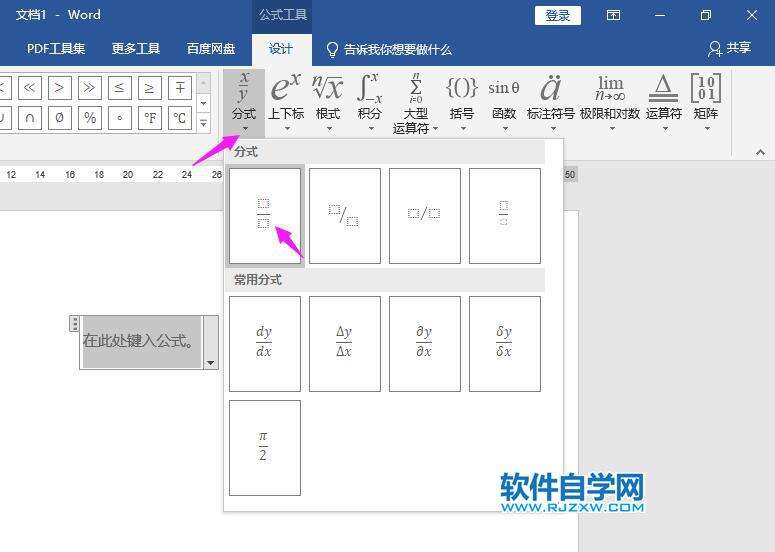Click the 共享 share button
The width and height of the screenshot is (775, 552).
730,48
